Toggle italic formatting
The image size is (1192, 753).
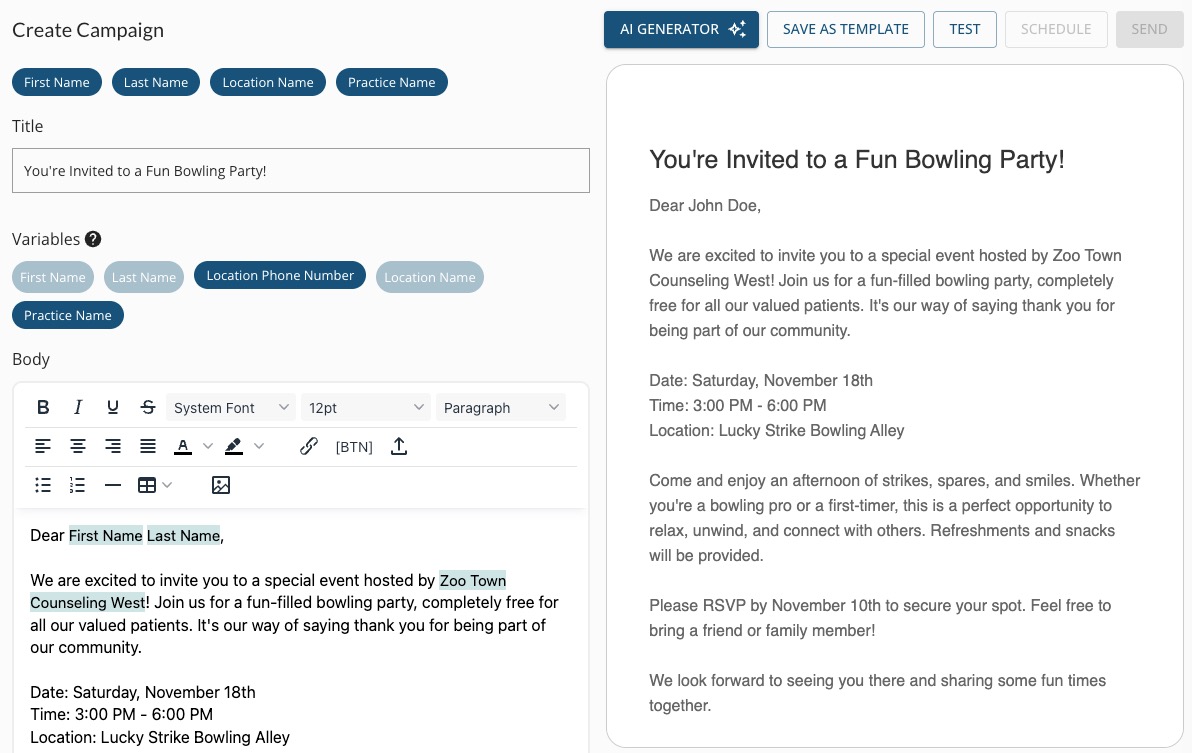(x=78, y=407)
